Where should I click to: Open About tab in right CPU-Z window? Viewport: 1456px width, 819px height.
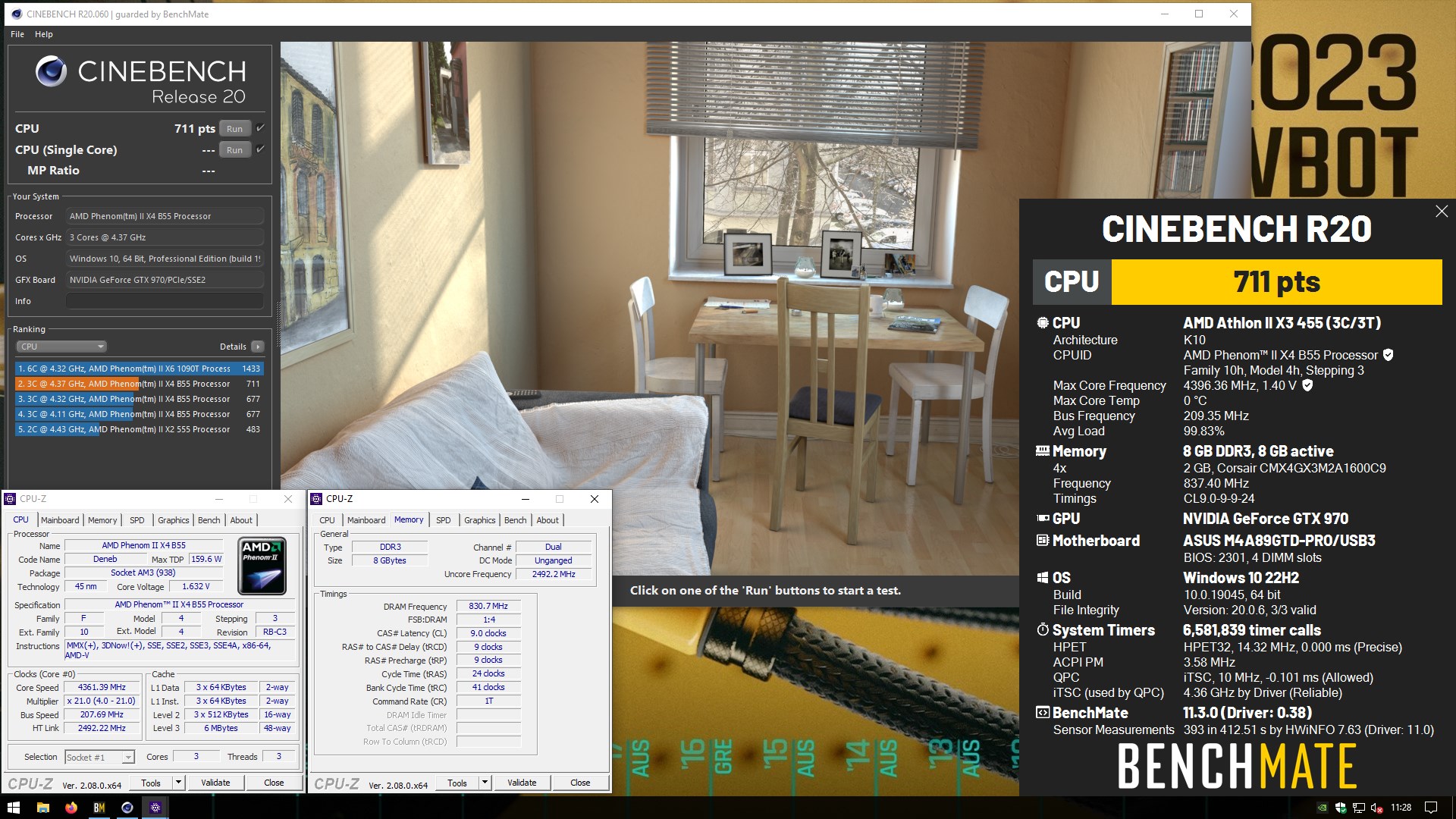pos(548,520)
